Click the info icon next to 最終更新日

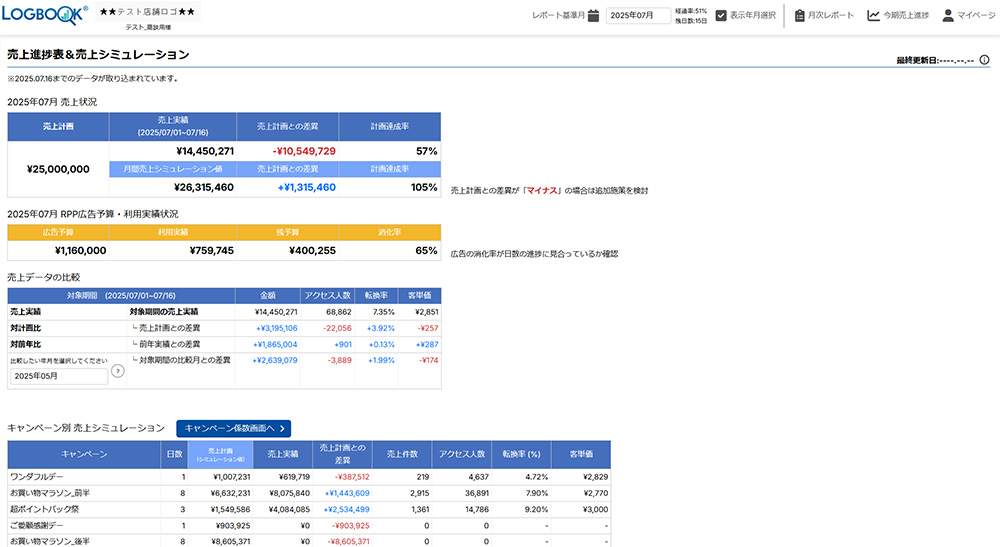[984, 60]
